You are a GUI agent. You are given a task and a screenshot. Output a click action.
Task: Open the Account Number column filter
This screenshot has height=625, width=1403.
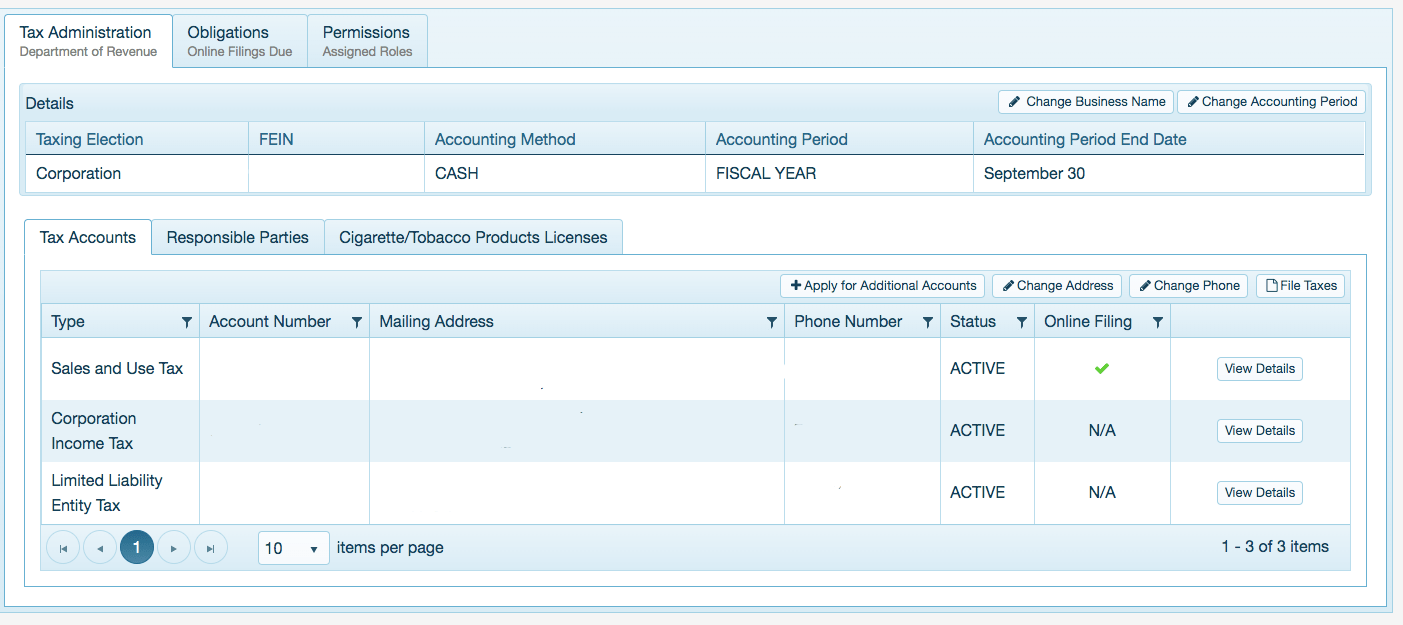(357, 322)
